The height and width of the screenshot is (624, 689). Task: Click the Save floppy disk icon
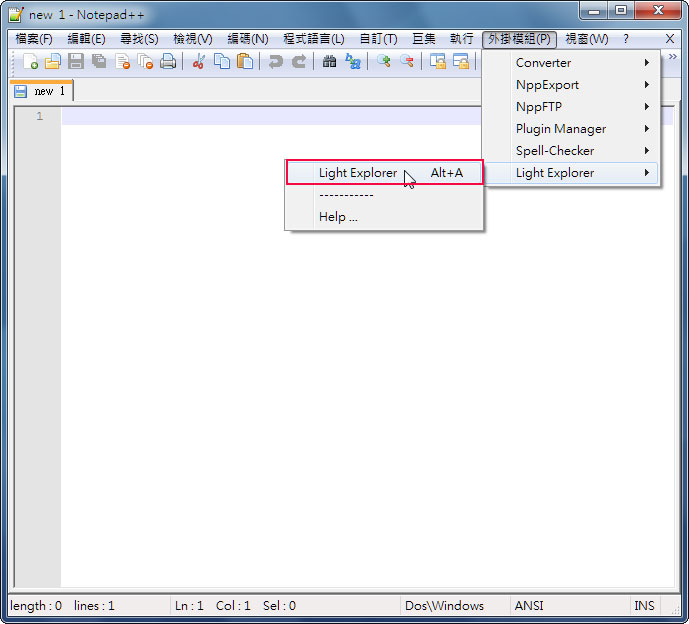click(x=76, y=61)
